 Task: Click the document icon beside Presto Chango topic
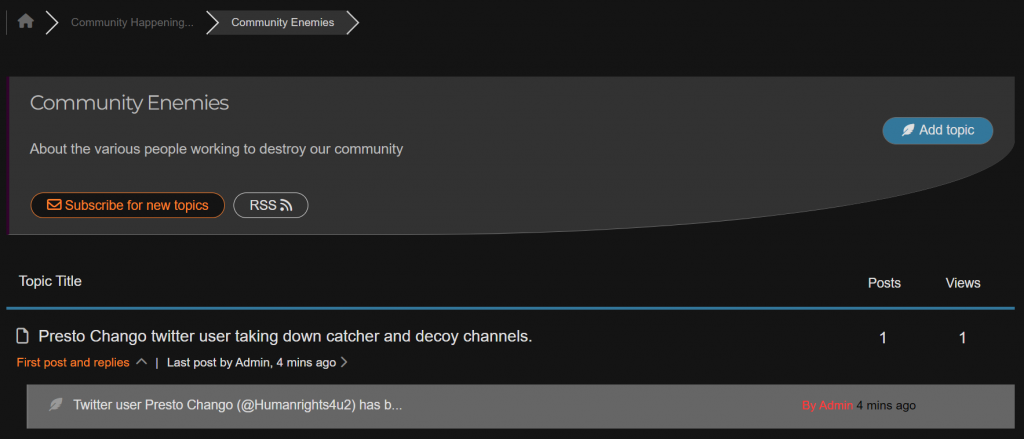[23, 336]
